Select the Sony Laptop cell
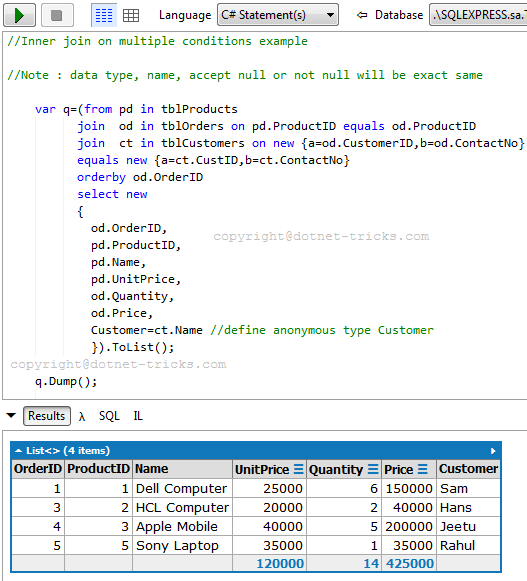This screenshot has height=581, width=527. point(182,545)
